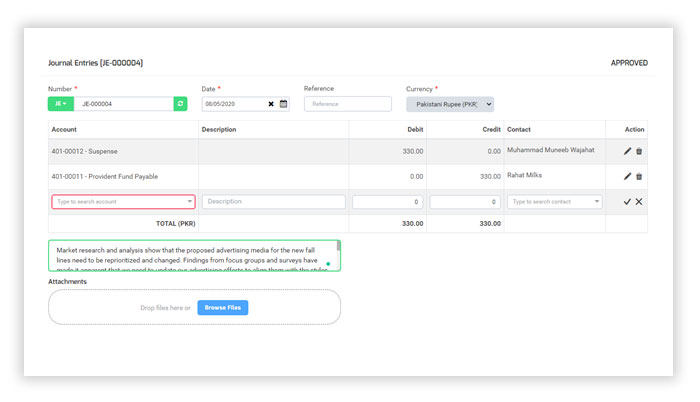Click the Description field in new row
This screenshot has height=402, width=700.
point(274,201)
